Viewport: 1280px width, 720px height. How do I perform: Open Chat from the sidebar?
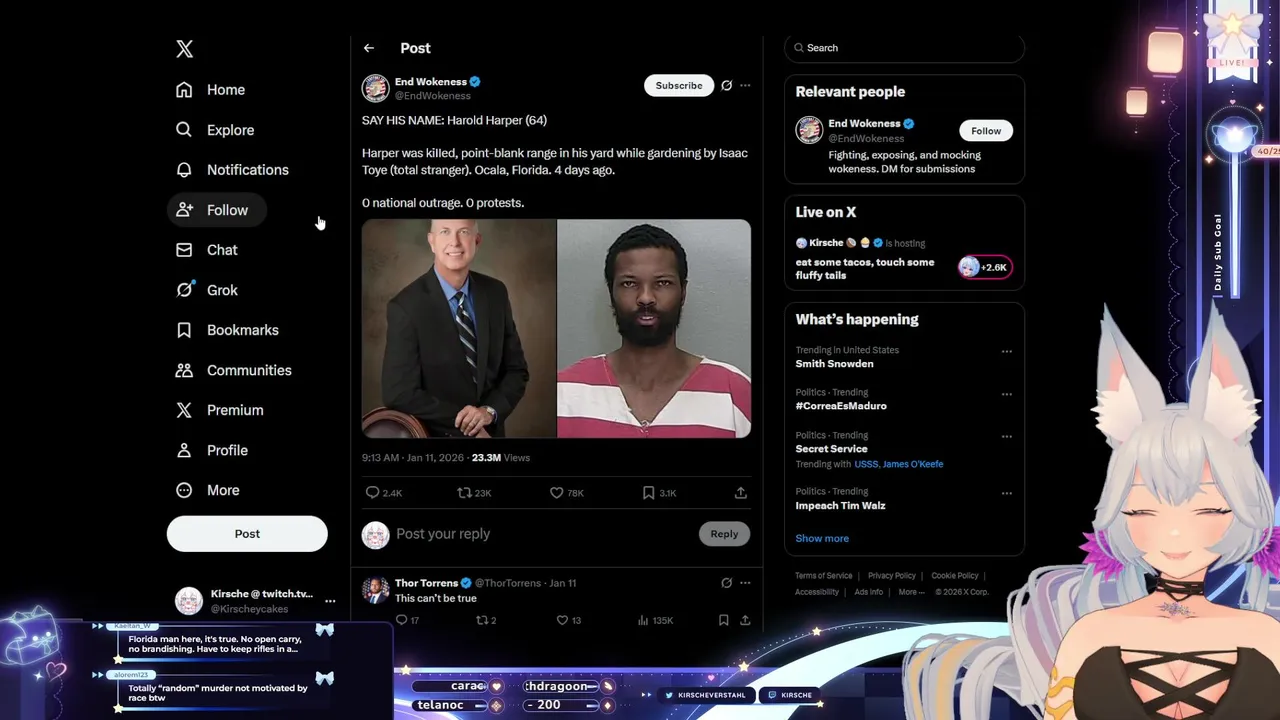207,250
